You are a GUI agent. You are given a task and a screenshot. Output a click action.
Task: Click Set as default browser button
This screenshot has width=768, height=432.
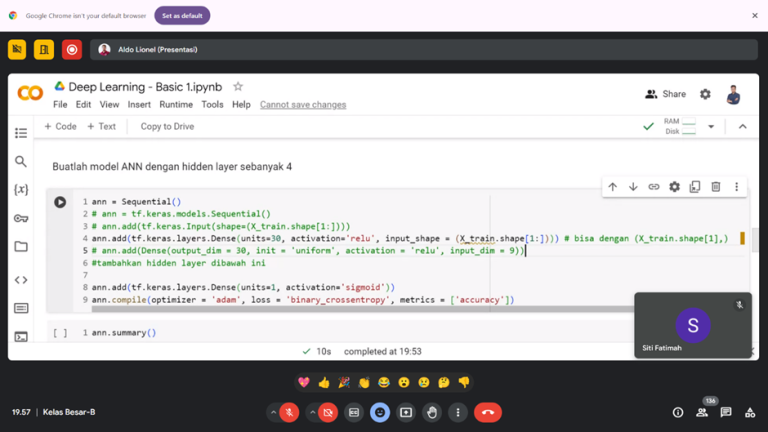click(181, 15)
